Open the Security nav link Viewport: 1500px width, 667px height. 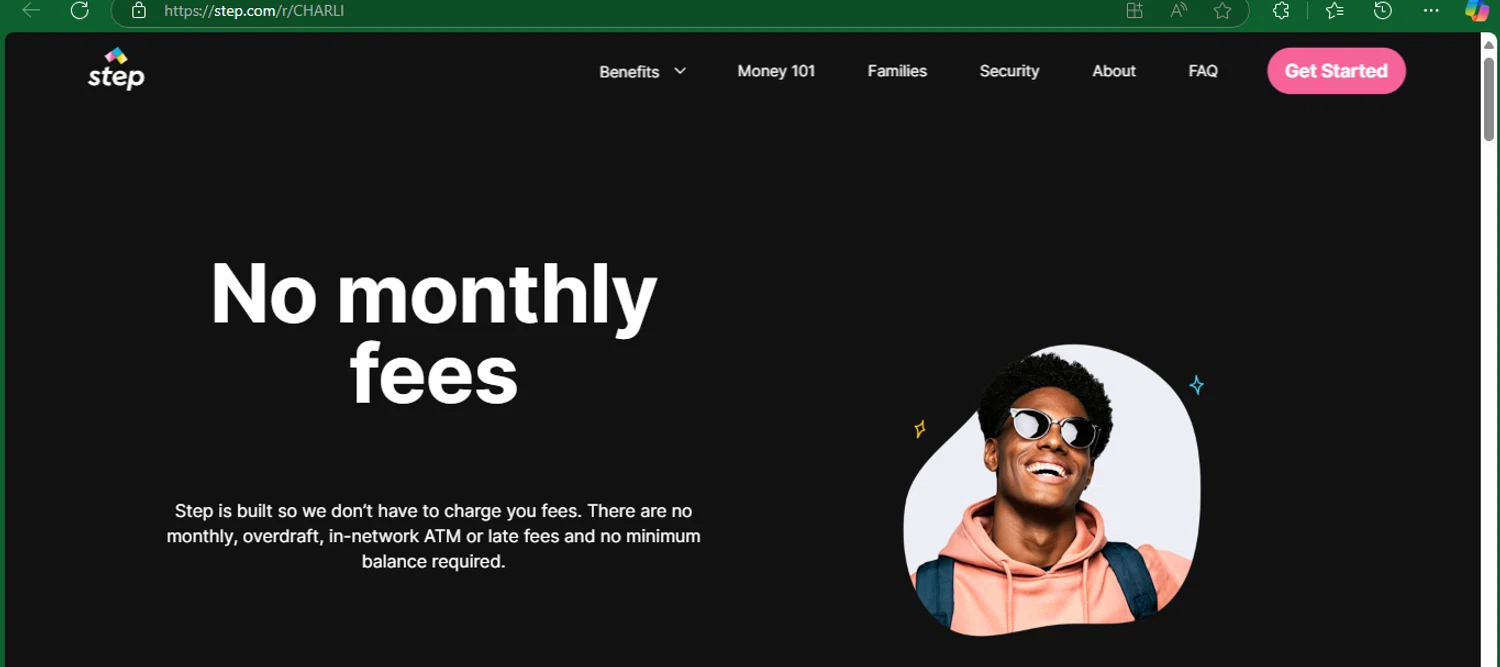(x=1009, y=71)
